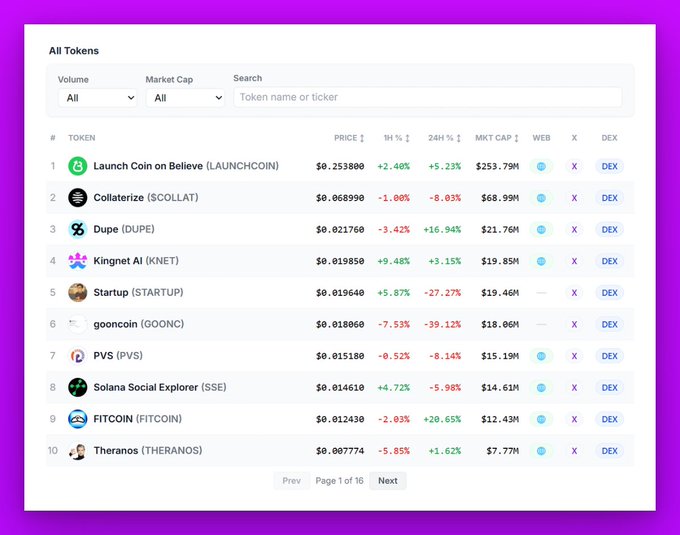Open globe website icon for Dupe token
Viewport: 680px width, 535px height.
(541, 230)
